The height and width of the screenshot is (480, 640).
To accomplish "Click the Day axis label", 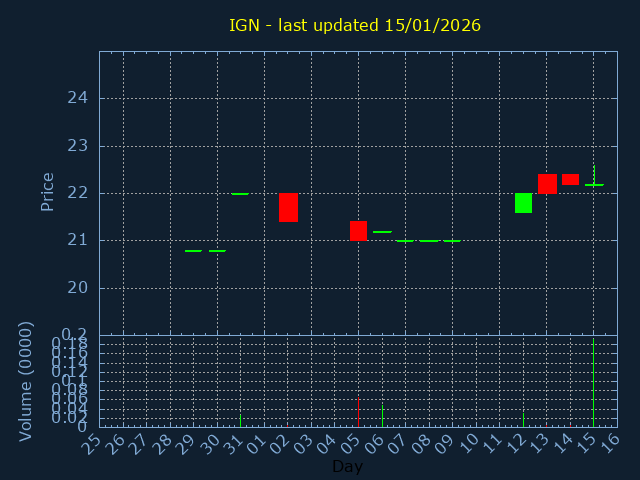I will pos(347,467).
